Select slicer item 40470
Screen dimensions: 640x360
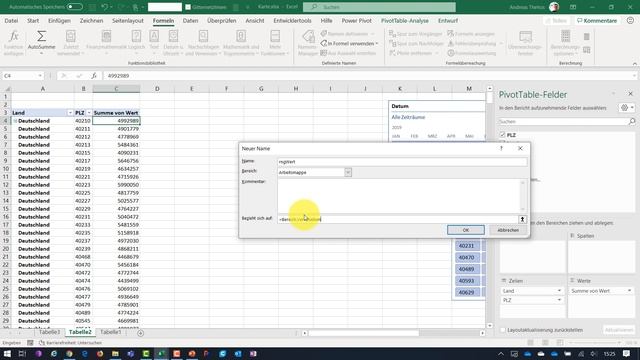click(467, 258)
